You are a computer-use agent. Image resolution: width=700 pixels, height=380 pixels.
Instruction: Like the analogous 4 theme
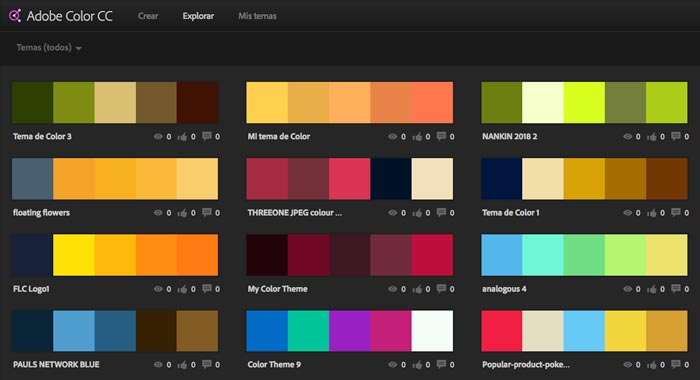point(652,289)
